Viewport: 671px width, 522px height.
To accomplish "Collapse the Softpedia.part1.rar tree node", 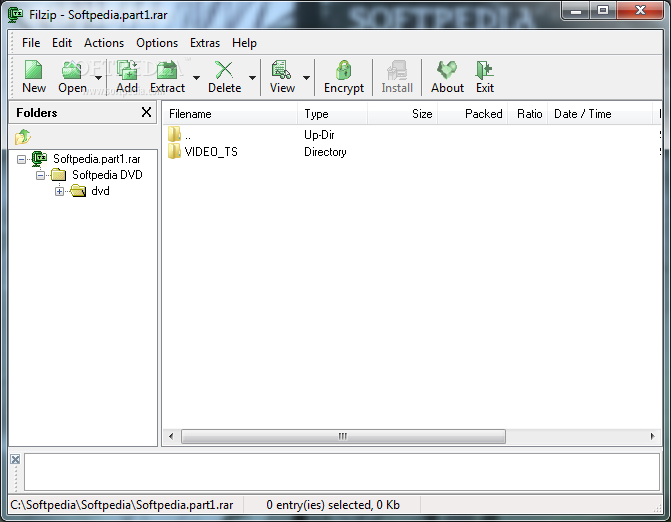I will 21,160.
